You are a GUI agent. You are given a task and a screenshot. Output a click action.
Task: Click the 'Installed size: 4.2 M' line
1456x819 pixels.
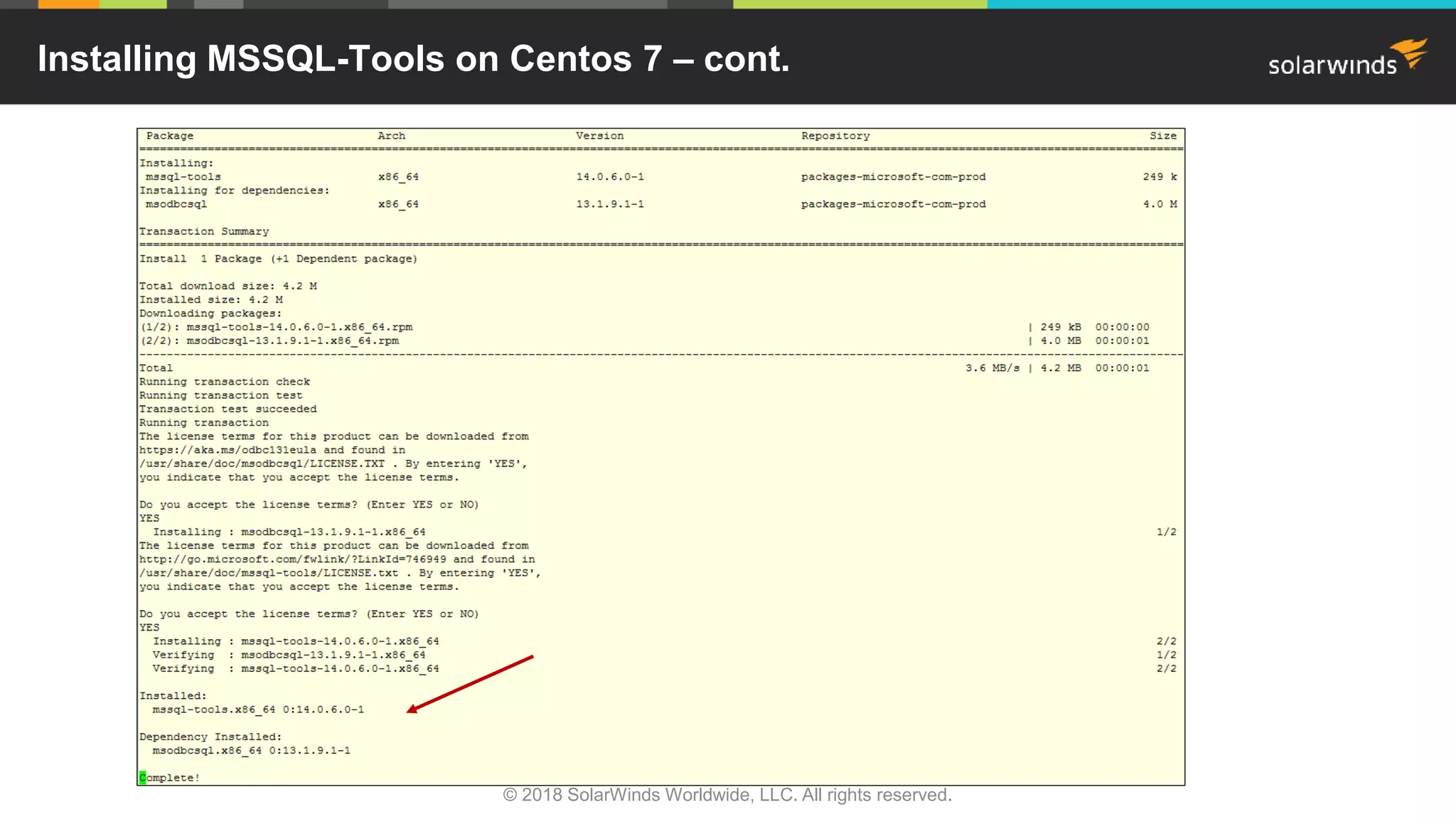coord(211,300)
